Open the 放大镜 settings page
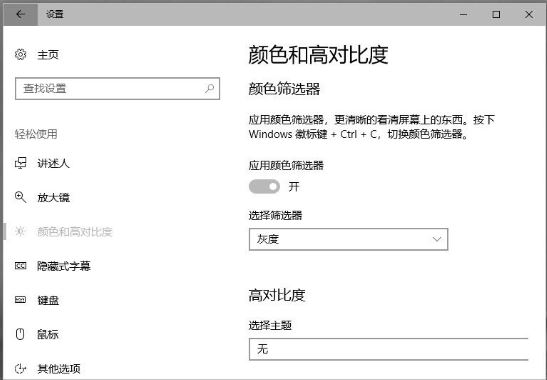The height and width of the screenshot is (380, 547). coord(53,198)
